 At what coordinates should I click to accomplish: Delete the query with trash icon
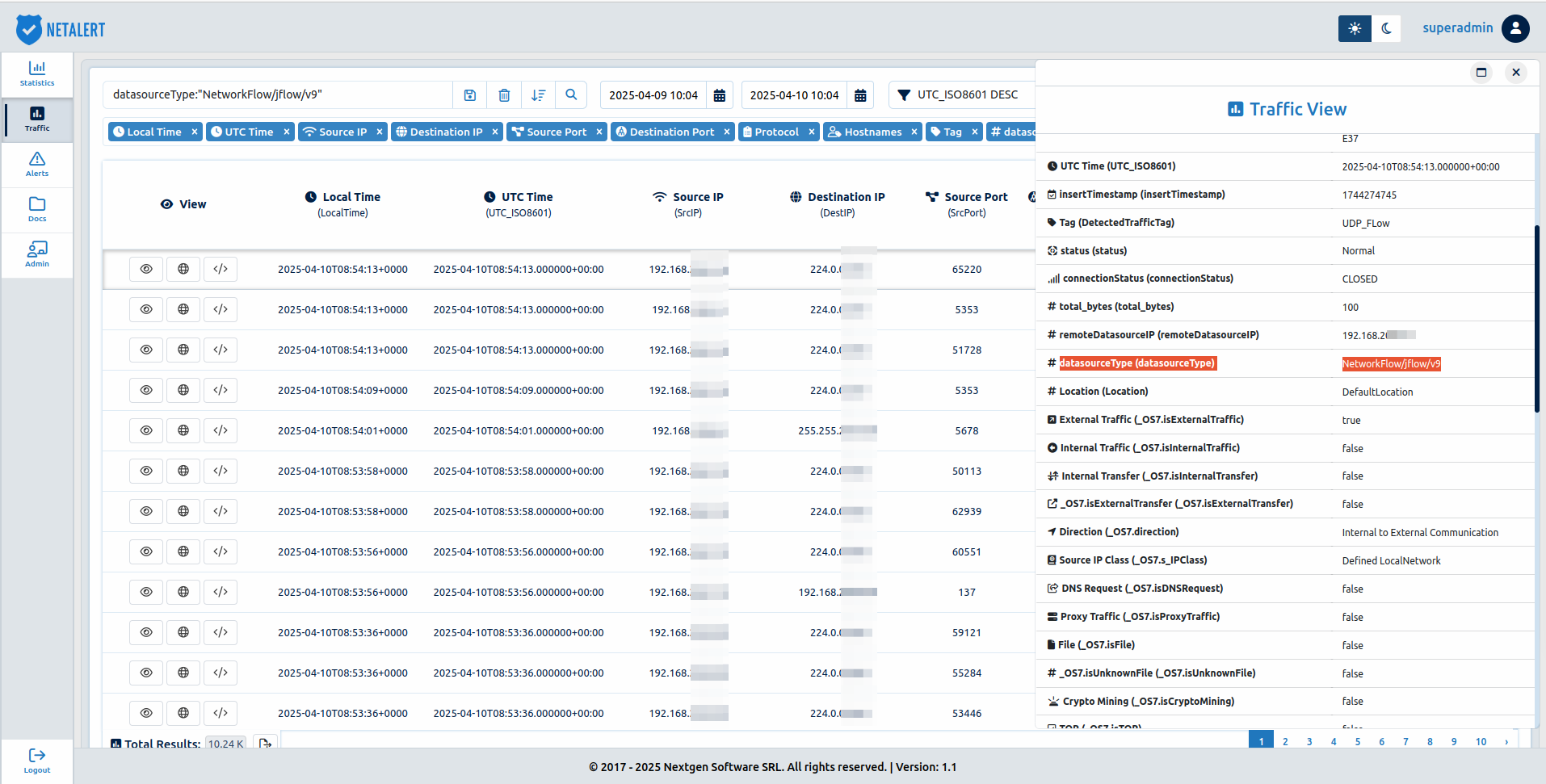point(504,95)
